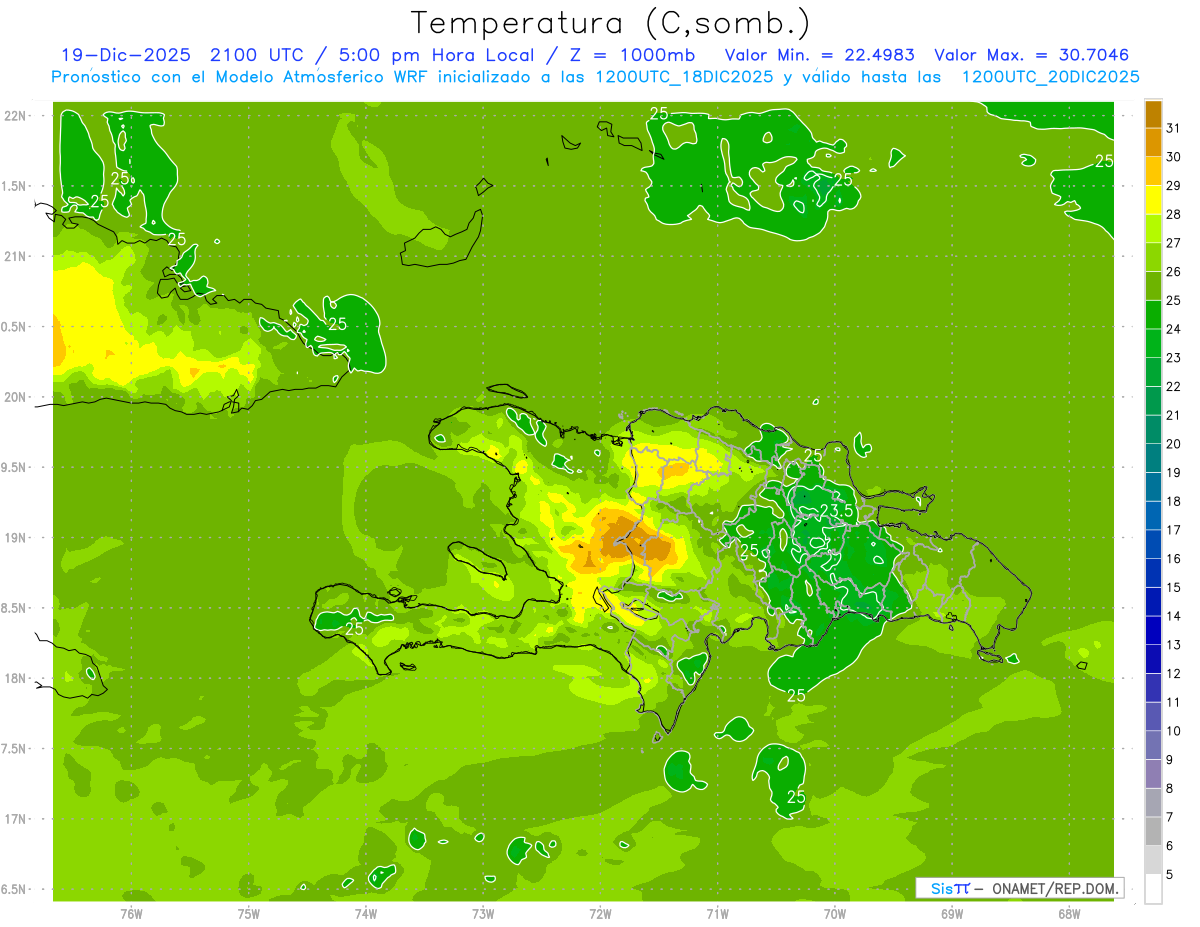Click the '74W' longitude label
1200x927 pixels.
coord(366,914)
